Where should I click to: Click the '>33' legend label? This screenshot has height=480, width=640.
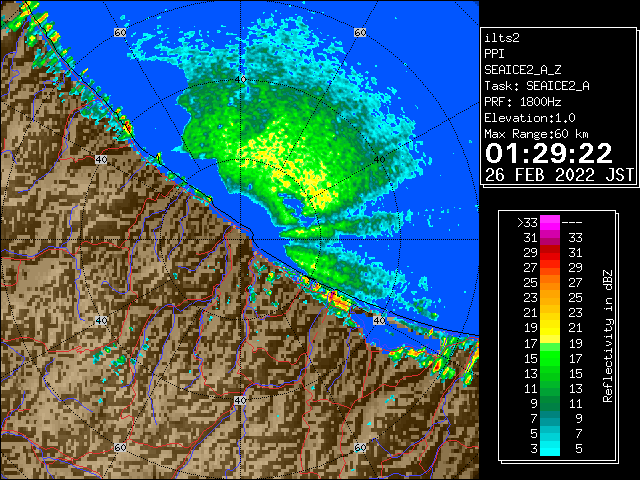[x=527, y=223]
